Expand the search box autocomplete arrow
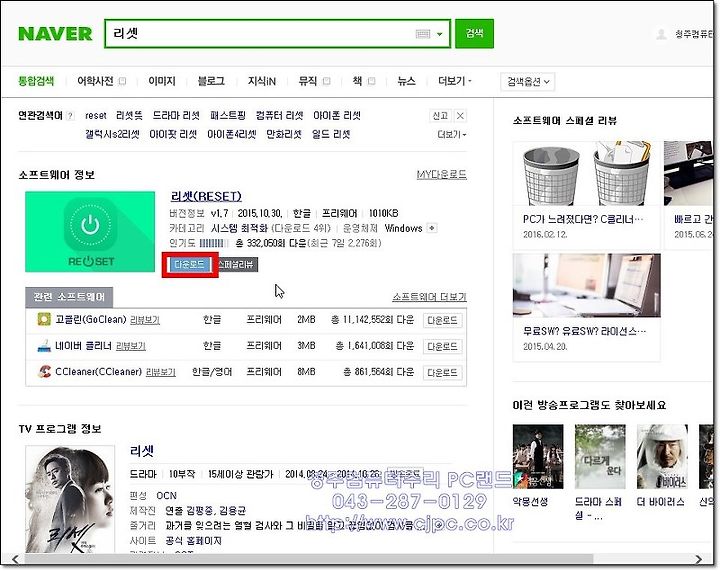This screenshot has width=720, height=571. coord(439,34)
